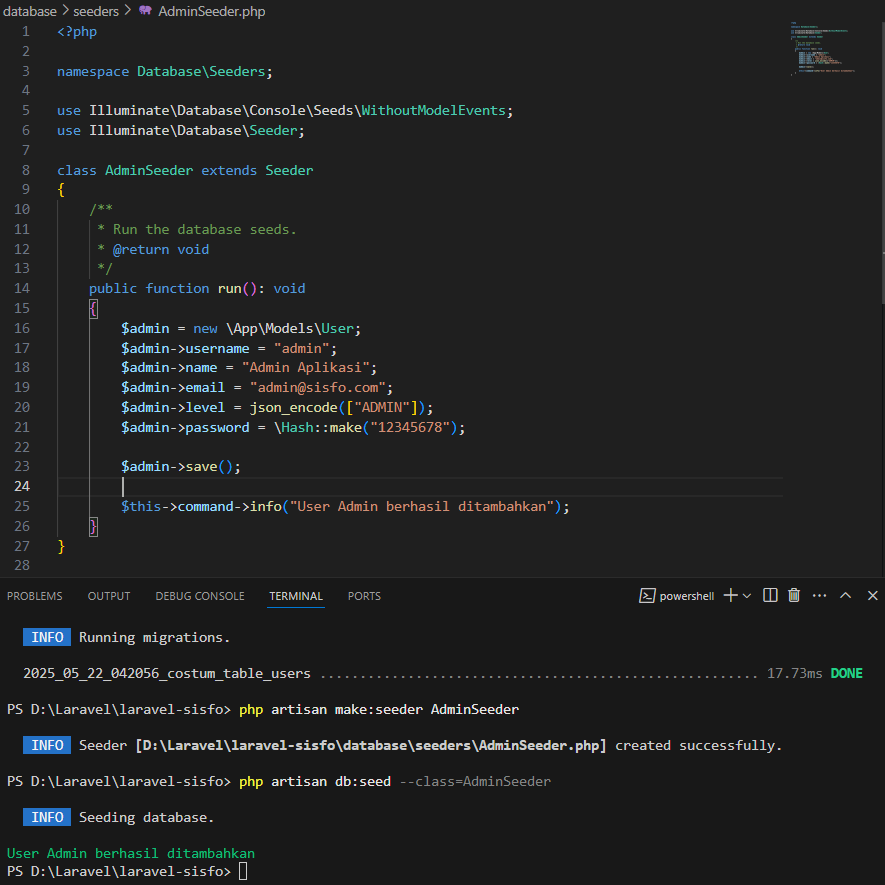This screenshot has width=885, height=885.
Task: Click the powershell terminal icon
Action: (x=648, y=595)
